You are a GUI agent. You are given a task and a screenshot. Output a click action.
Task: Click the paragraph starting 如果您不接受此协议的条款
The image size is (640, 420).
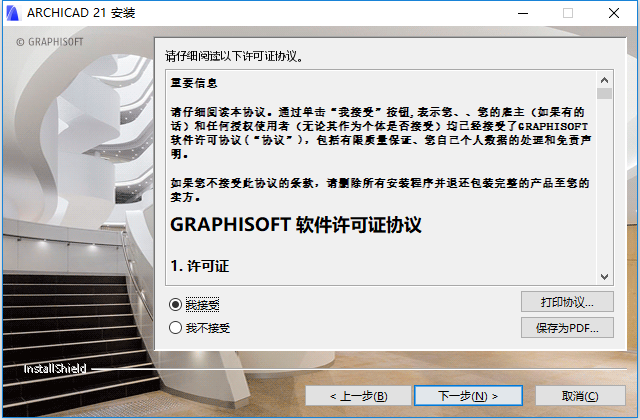click(x=380, y=190)
